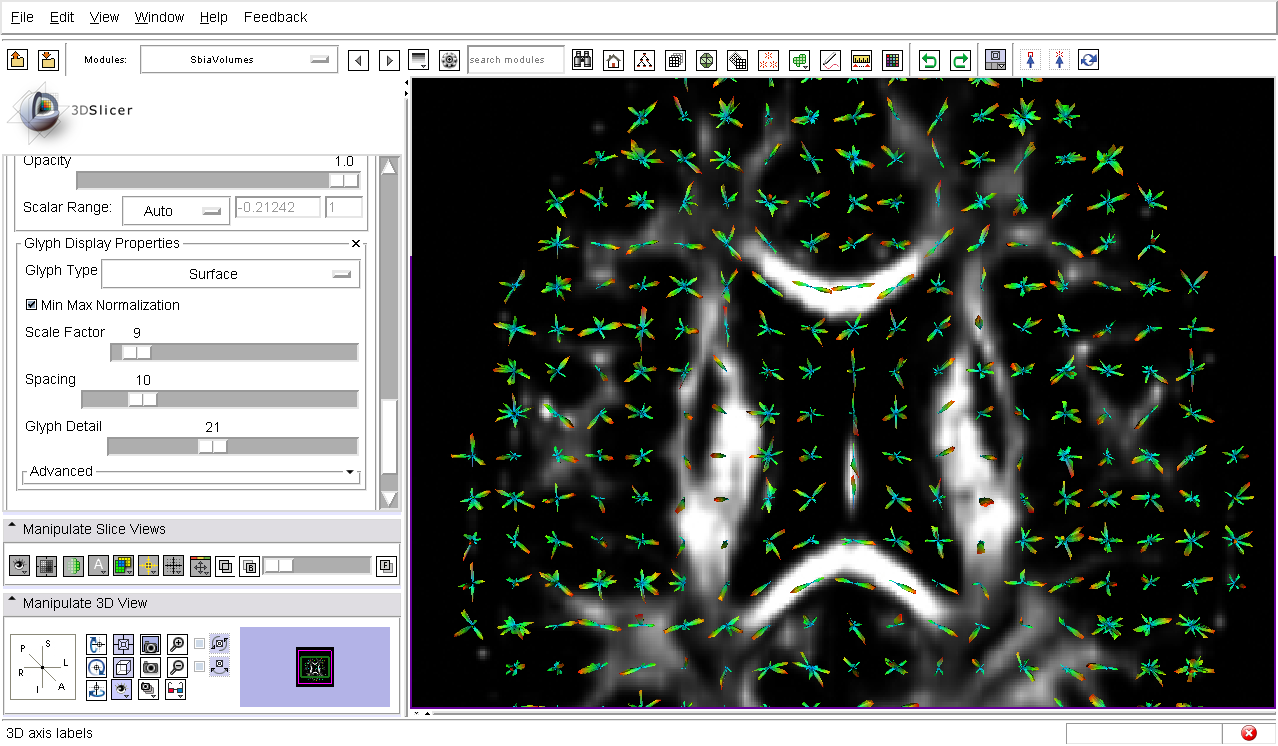Screen dimensions: 1278x746
Task: Collapse the Manipulate Slice Views panel
Action: [12, 528]
